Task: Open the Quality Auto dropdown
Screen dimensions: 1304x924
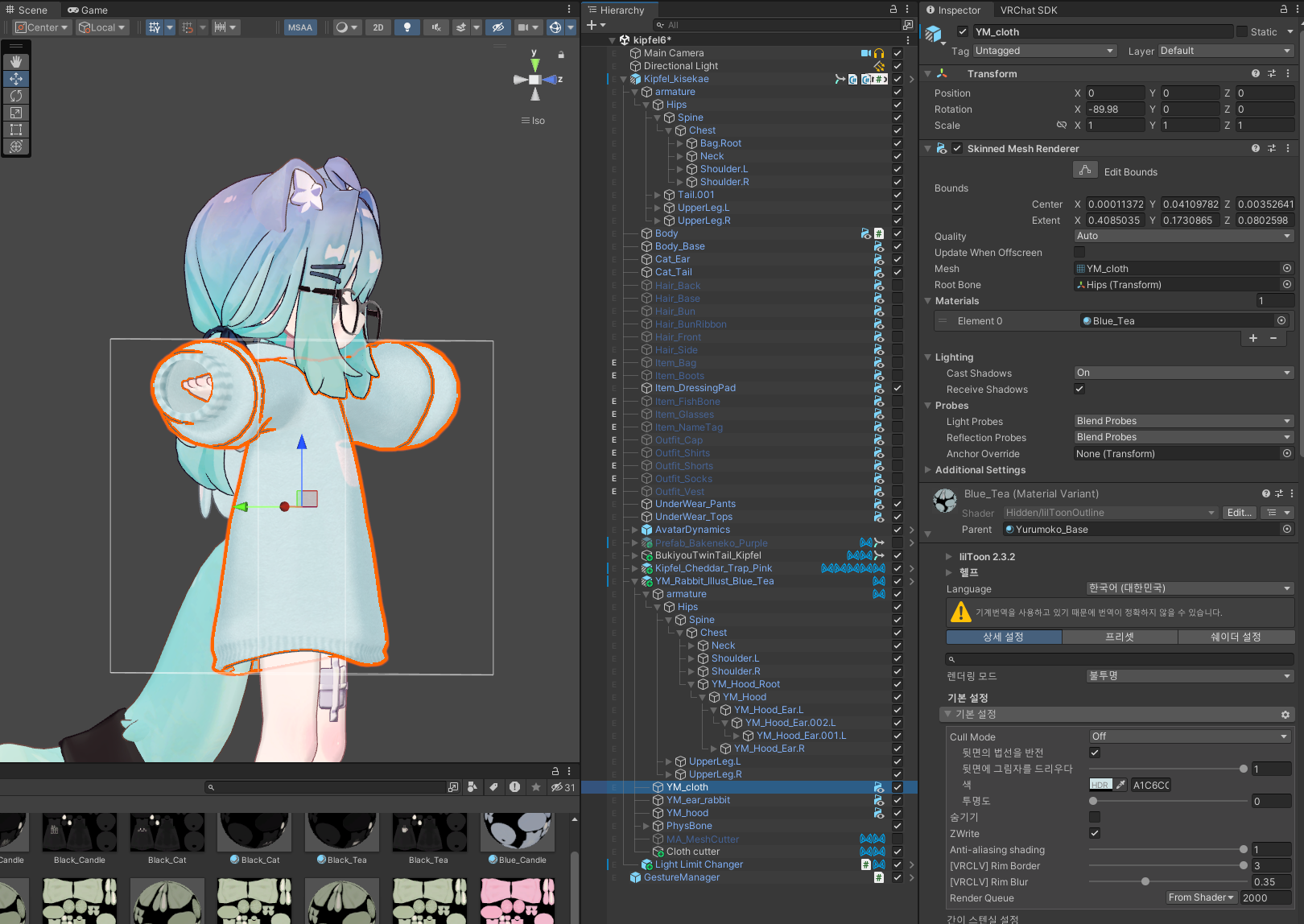Action: pos(1184,236)
